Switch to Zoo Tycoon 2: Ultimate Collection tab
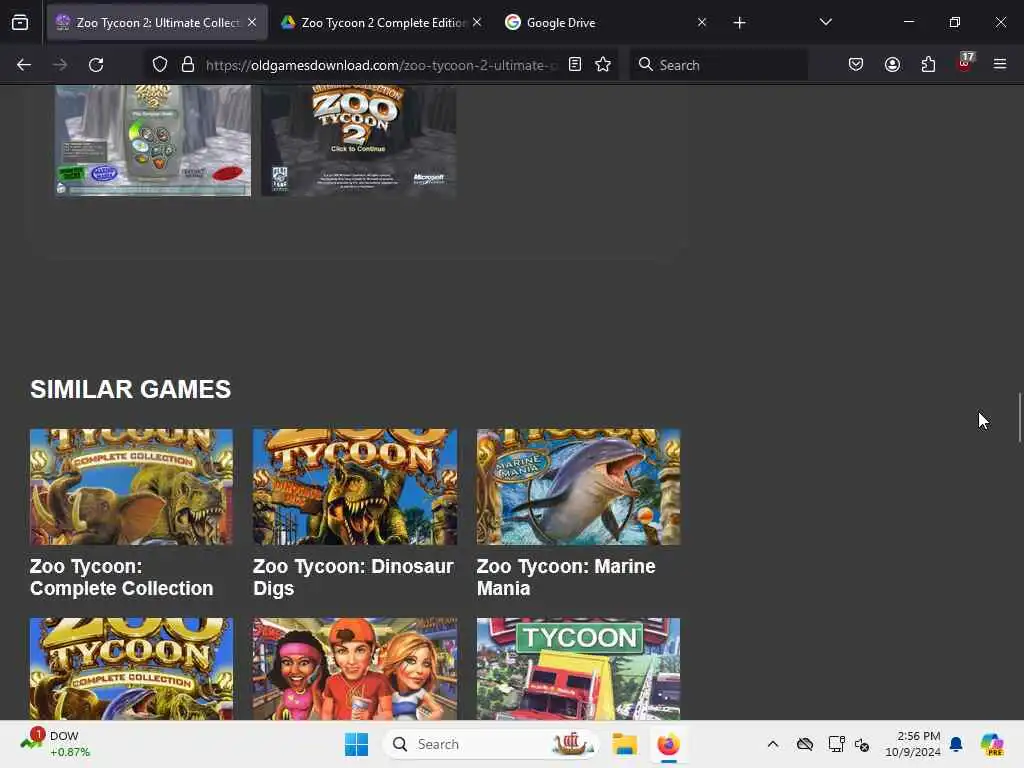Image resolution: width=1024 pixels, height=768 pixels. tap(157, 23)
